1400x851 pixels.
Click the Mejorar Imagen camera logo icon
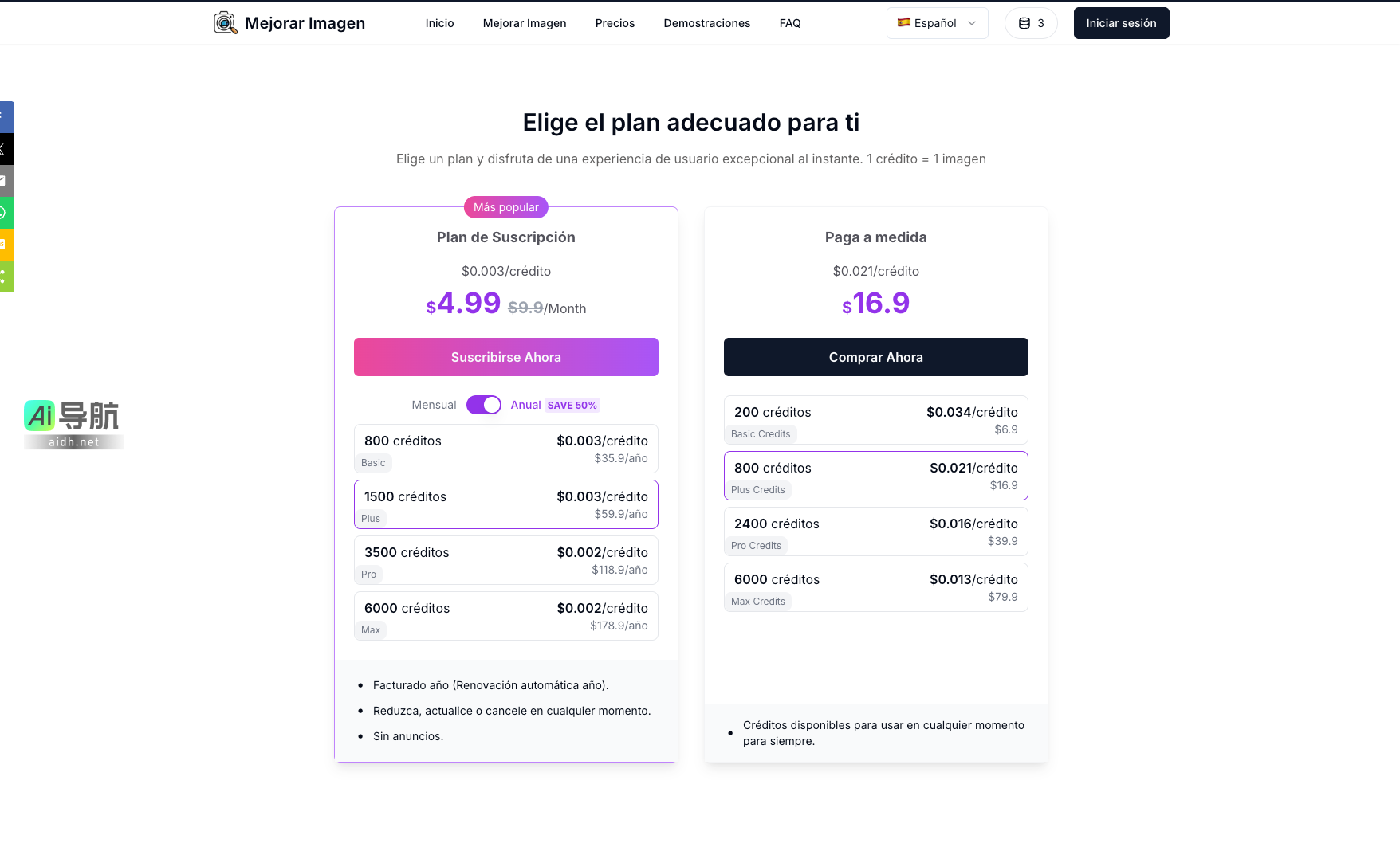pos(225,23)
